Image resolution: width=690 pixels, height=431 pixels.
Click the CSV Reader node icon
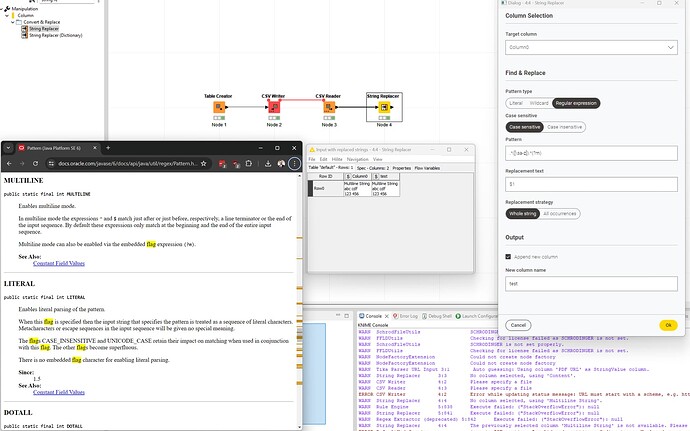point(329,106)
